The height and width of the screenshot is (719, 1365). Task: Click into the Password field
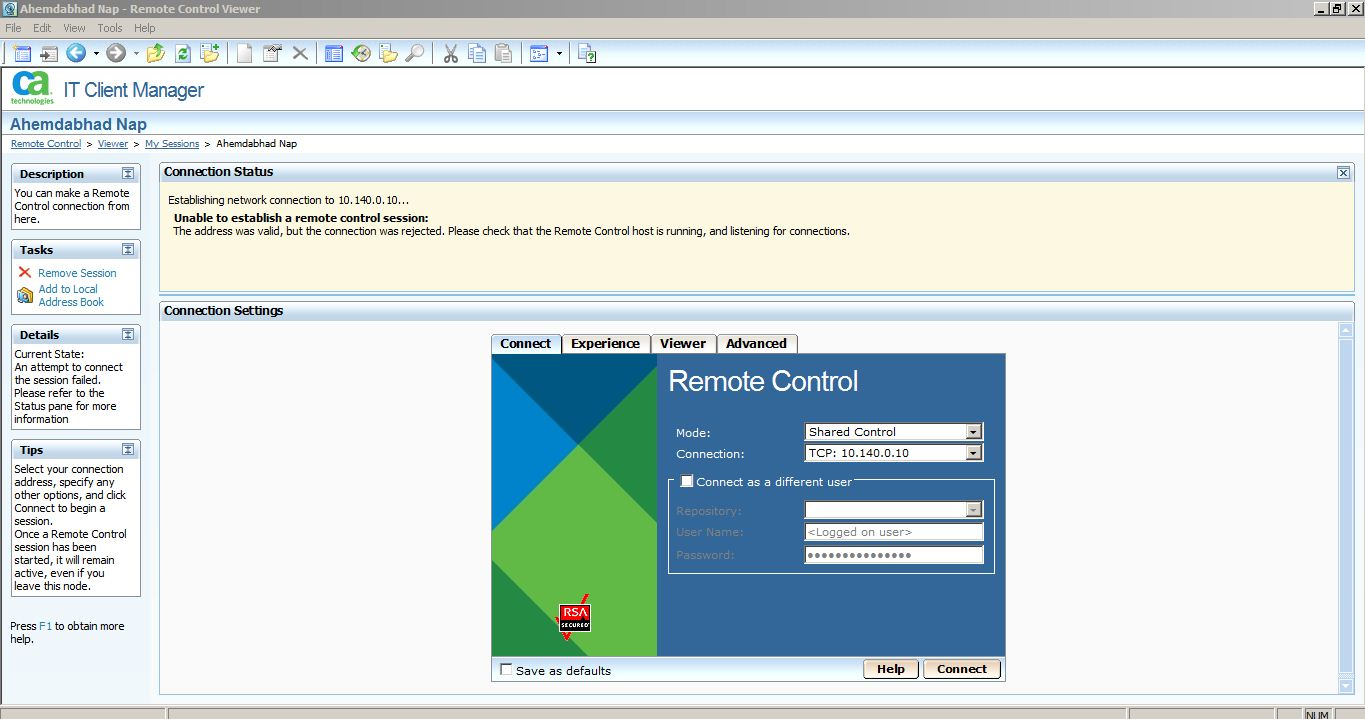click(x=893, y=555)
